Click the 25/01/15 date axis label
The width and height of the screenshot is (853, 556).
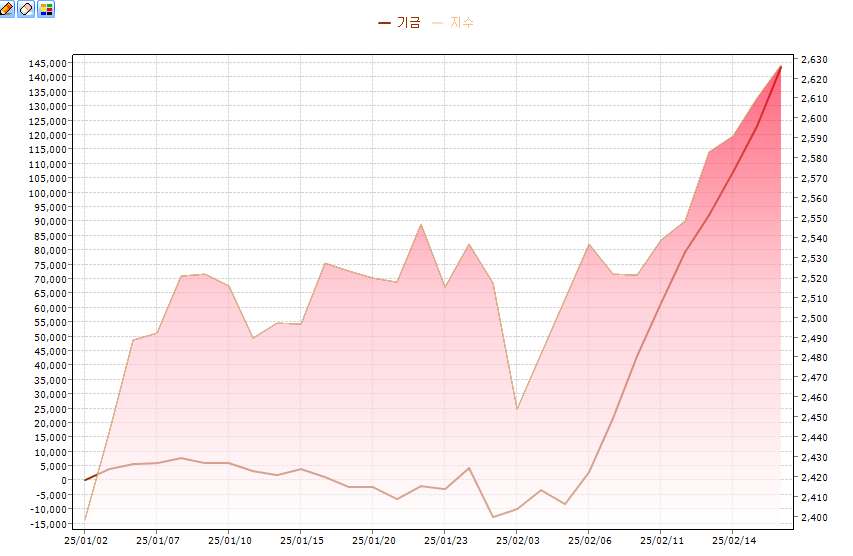[301, 540]
